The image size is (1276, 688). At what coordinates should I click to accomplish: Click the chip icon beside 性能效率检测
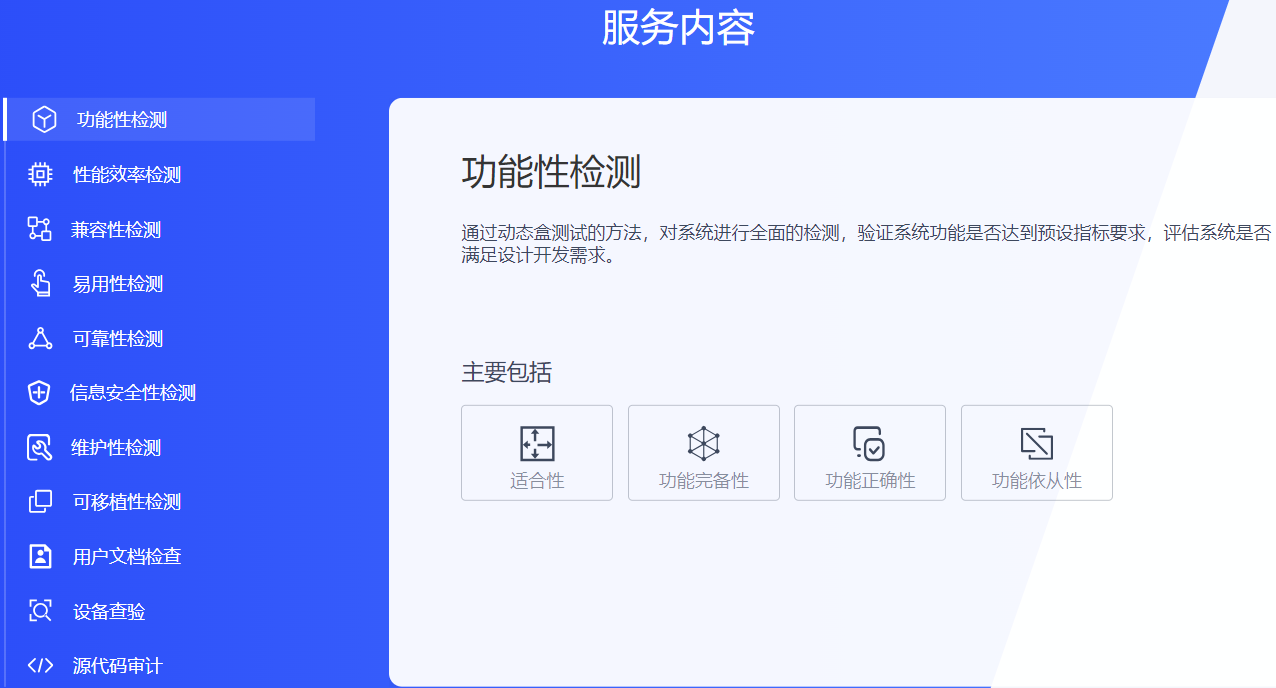40,175
